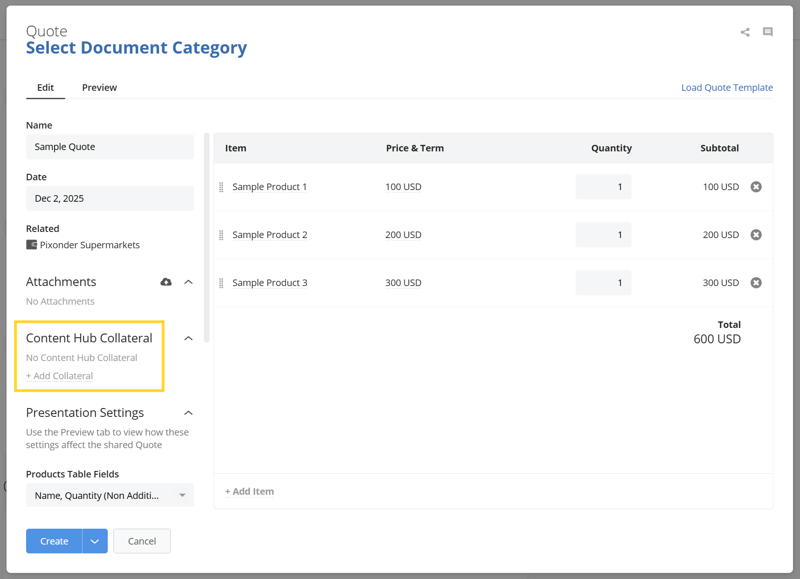
Task: Open the Create button dropdown arrow
Action: coord(95,541)
